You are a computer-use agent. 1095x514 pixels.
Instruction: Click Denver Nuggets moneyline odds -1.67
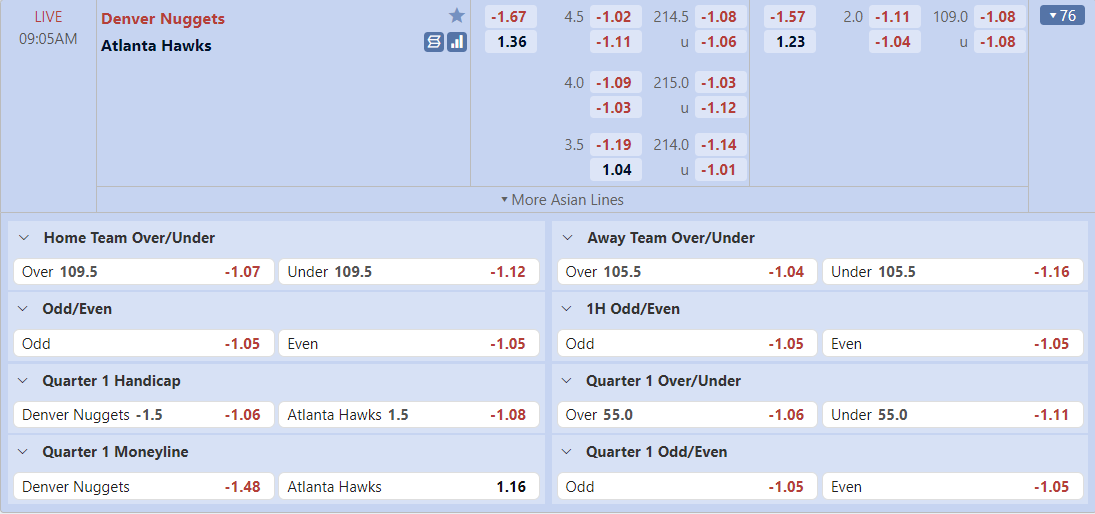[x=511, y=17]
